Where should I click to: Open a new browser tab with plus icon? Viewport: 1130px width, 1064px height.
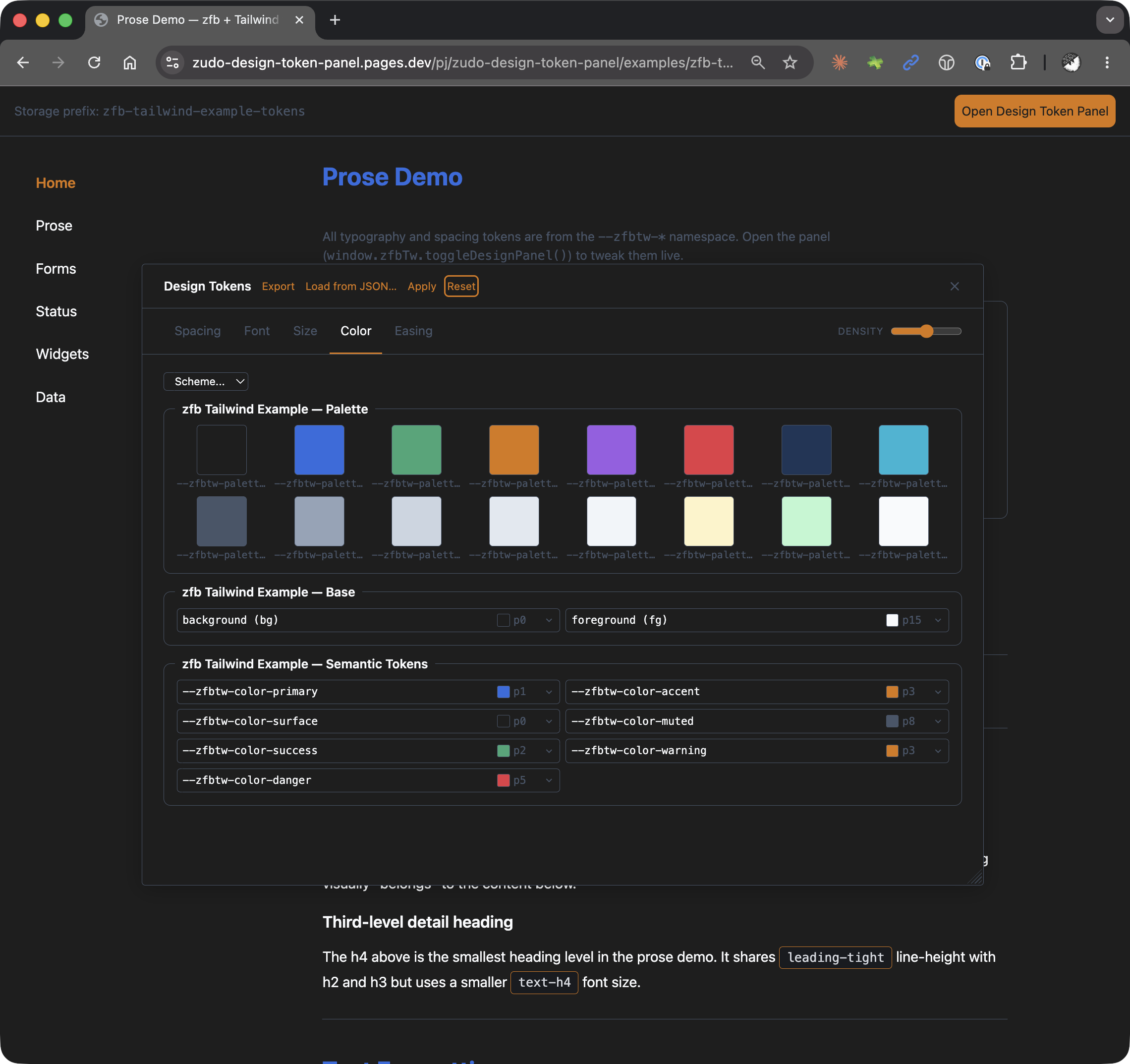pyautogui.click(x=335, y=20)
